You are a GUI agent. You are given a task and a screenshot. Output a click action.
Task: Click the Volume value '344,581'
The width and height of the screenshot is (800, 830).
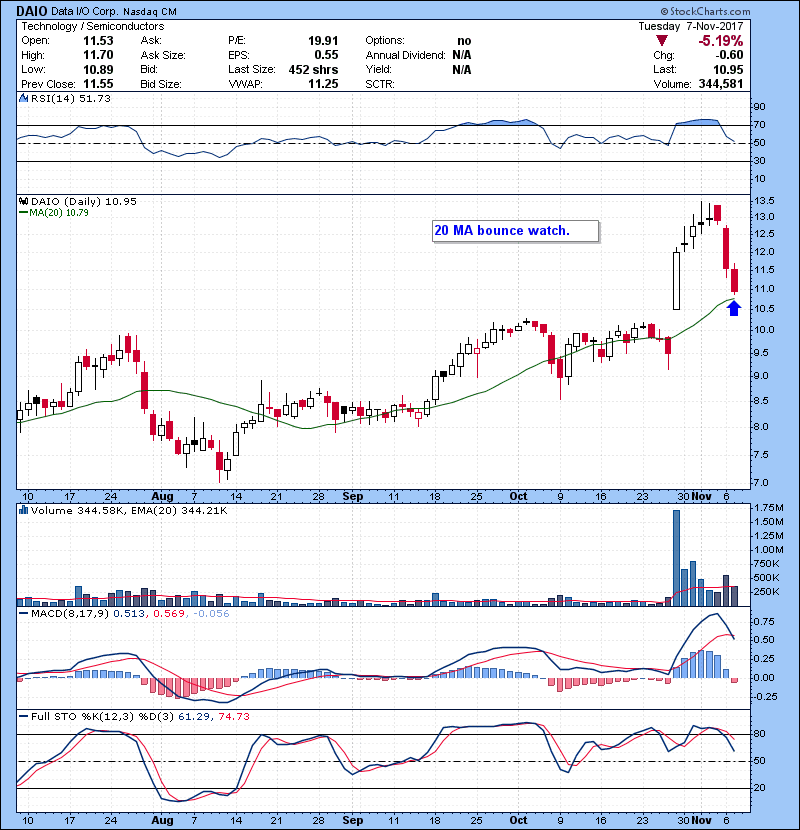tap(721, 84)
